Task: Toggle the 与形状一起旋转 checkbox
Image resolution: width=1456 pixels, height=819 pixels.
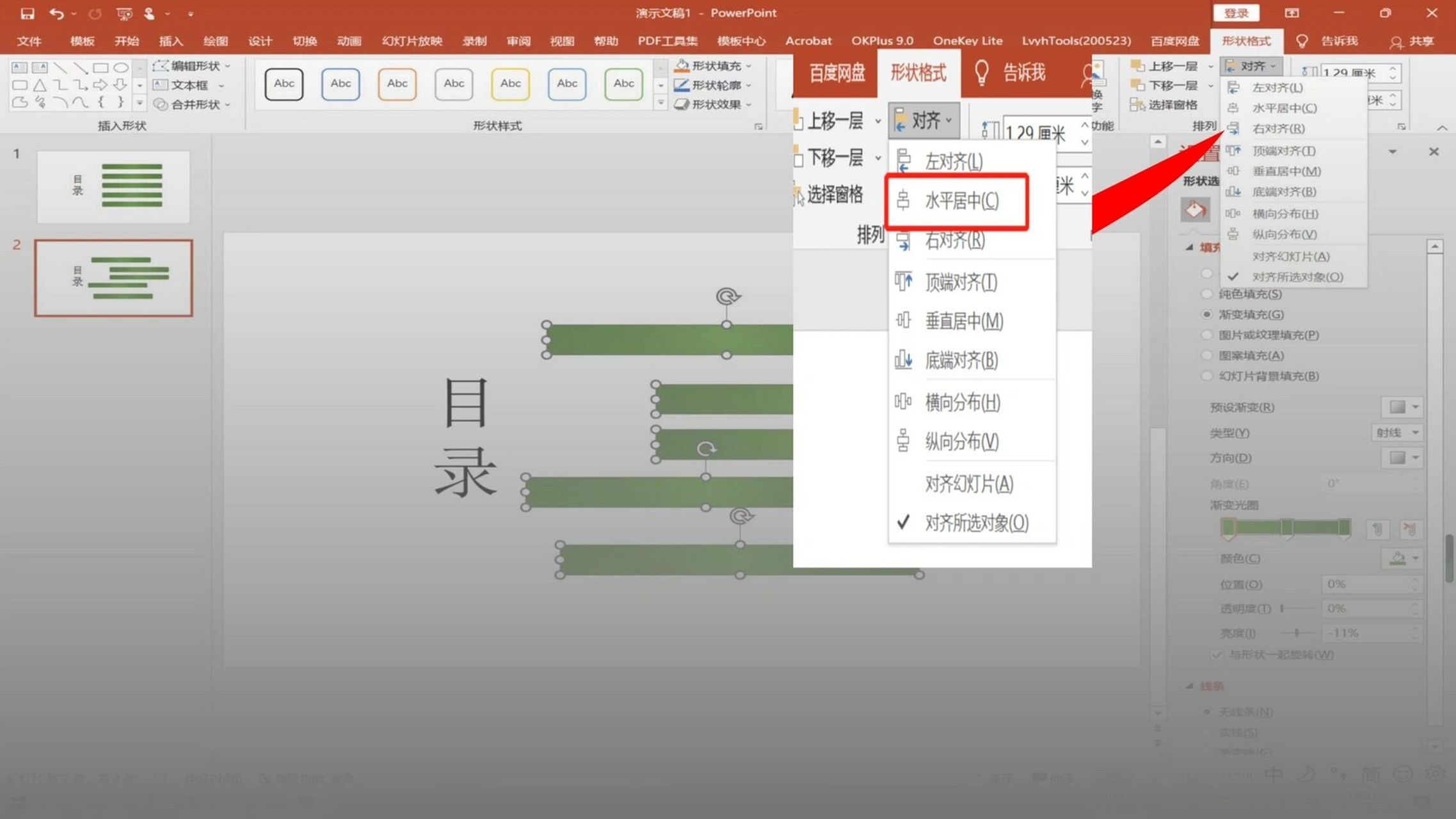Action: [x=1217, y=655]
